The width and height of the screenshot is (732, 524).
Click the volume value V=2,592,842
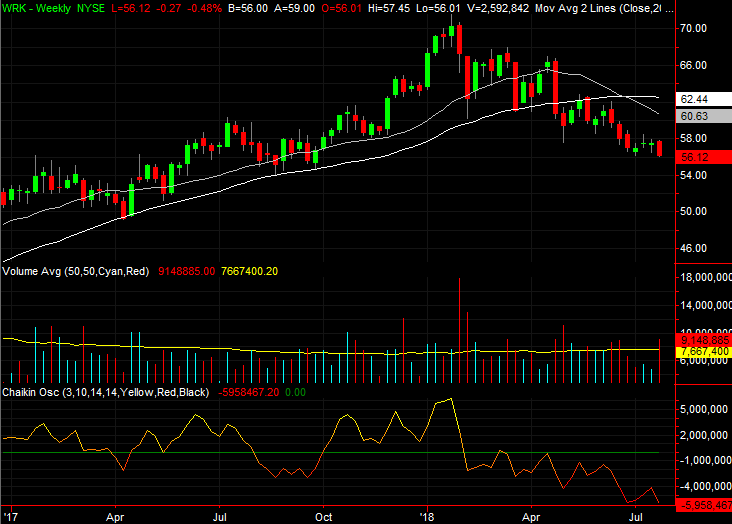point(498,8)
